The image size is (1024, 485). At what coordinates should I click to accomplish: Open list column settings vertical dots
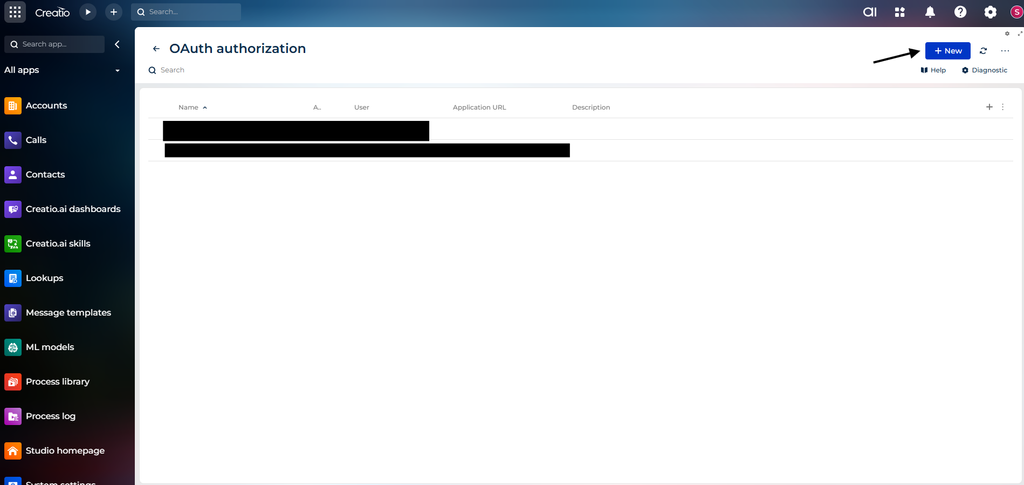[x=1003, y=107]
